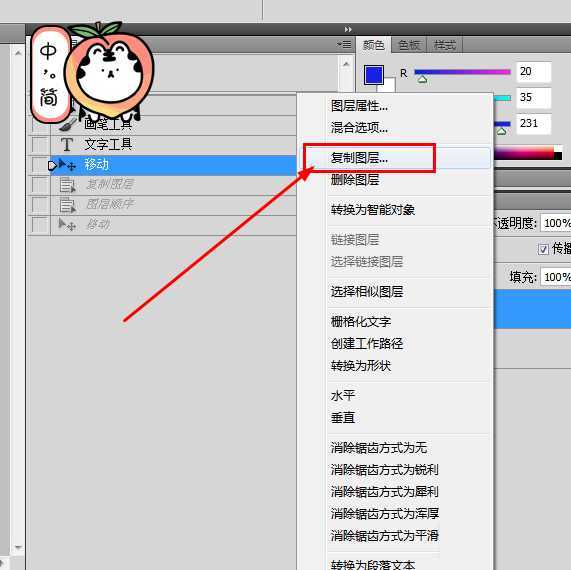
Task: Click the R channel color slider track
Action: [x=462, y=72]
